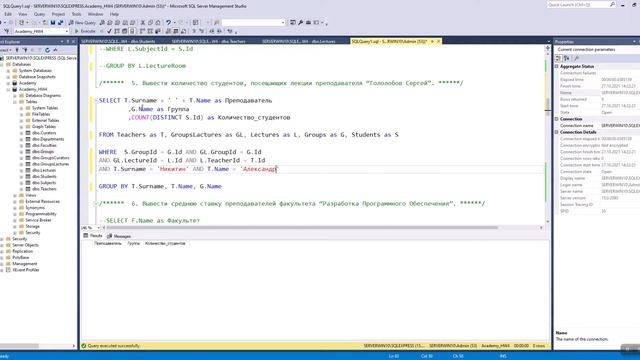Collapse the Tables folder node
The height and width of the screenshot is (360, 640).
(15, 102)
